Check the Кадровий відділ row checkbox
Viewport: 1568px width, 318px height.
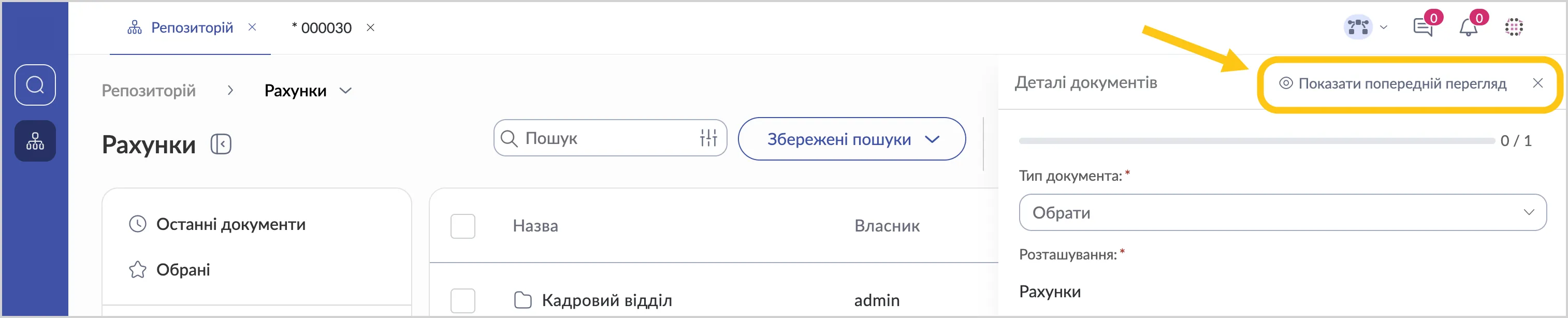[x=462, y=300]
